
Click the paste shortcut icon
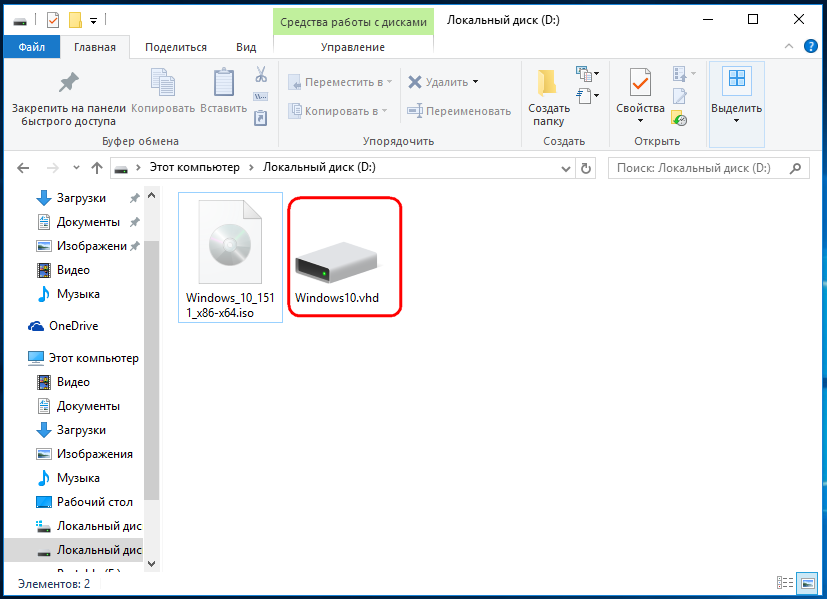pos(261,118)
